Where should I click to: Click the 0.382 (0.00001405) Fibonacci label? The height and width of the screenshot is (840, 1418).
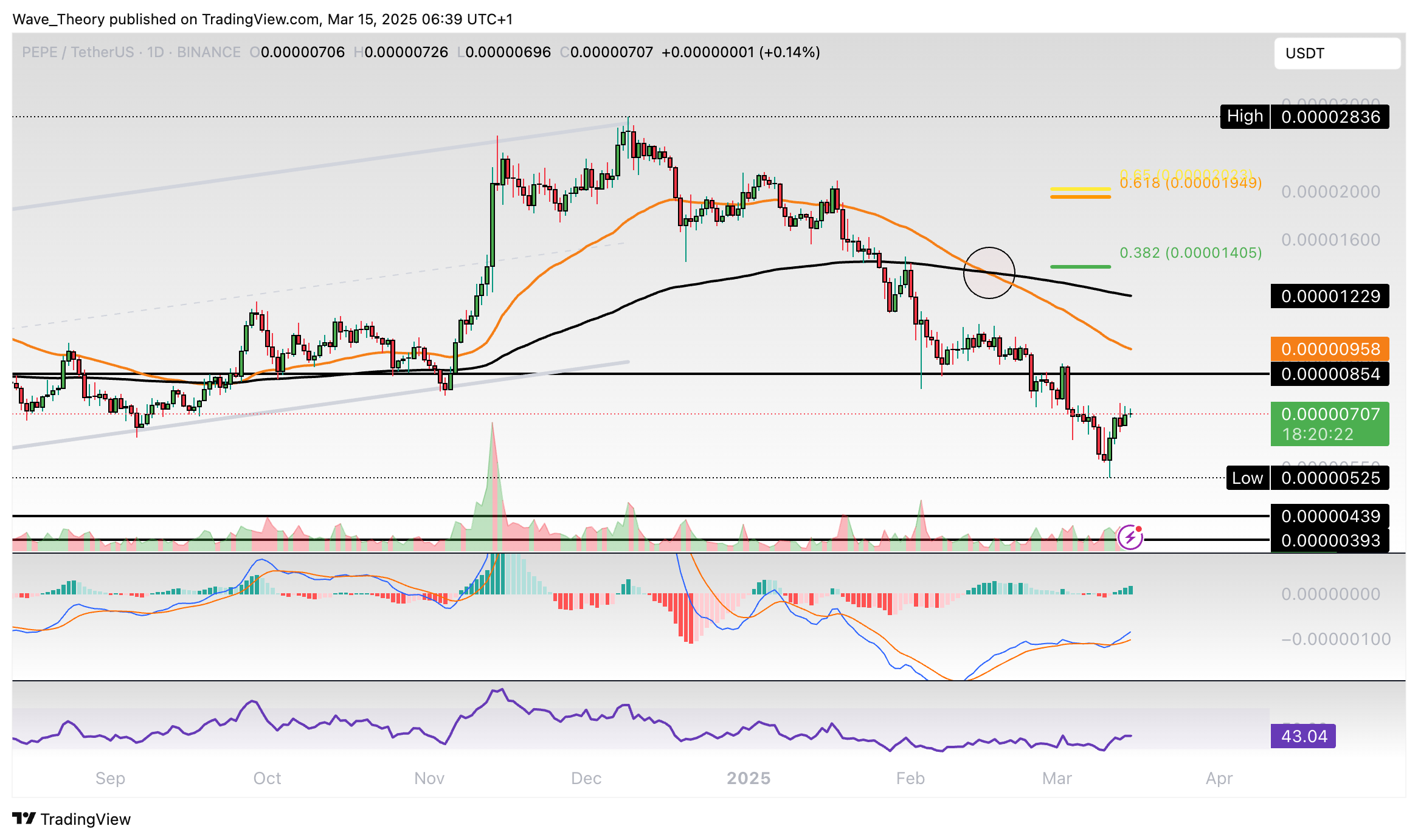pyautogui.click(x=1190, y=253)
